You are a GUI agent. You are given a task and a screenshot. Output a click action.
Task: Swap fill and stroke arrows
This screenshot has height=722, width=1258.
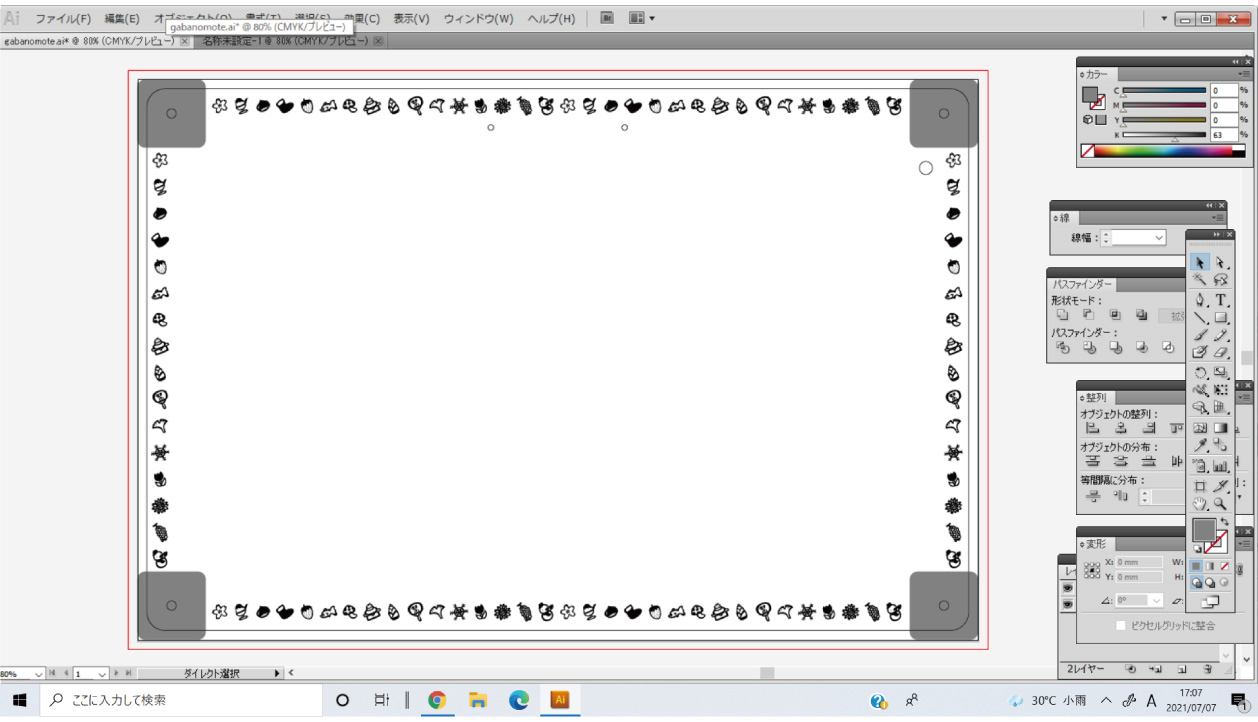(1224, 522)
